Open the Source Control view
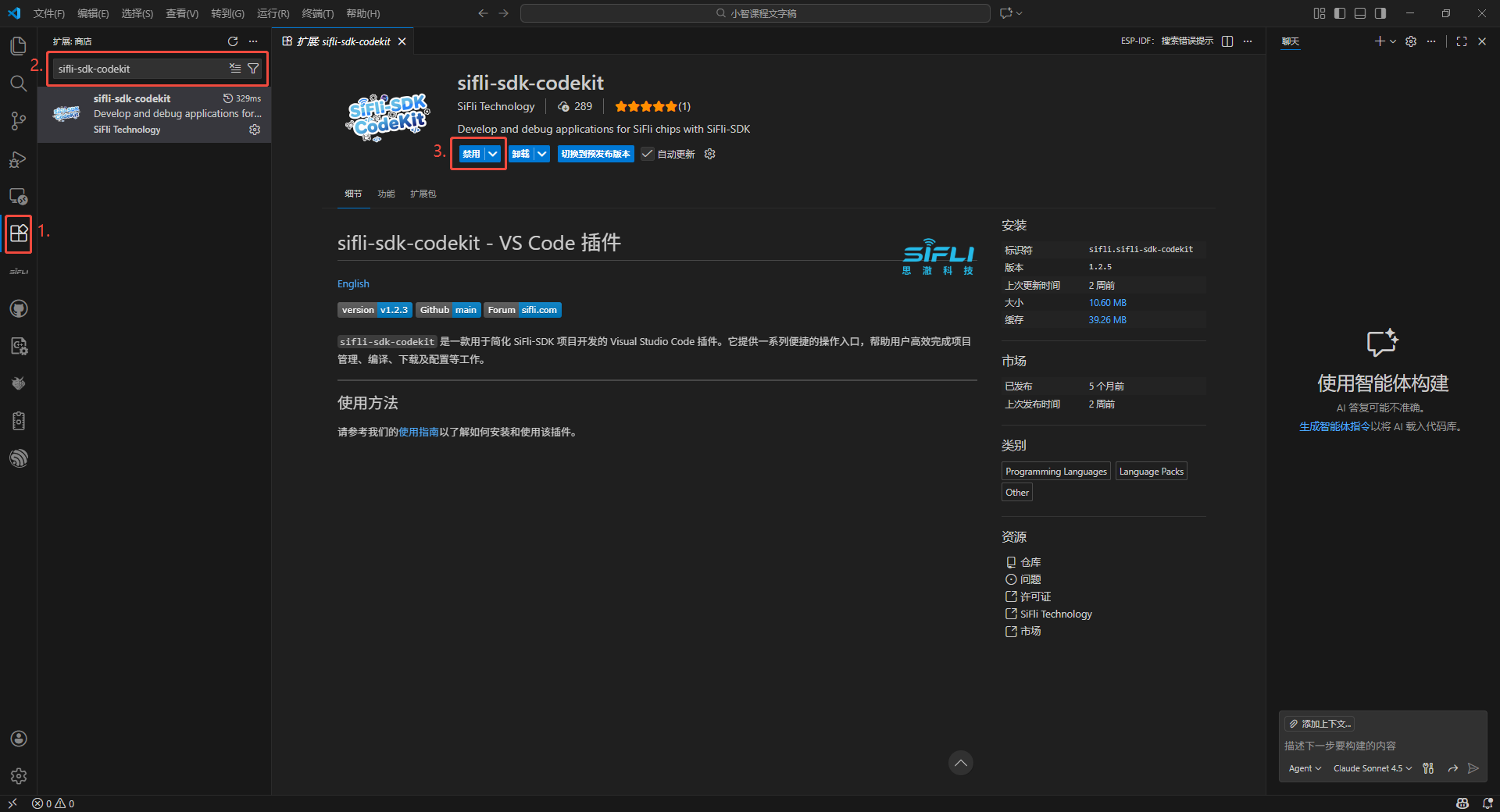 click(18, 121)
